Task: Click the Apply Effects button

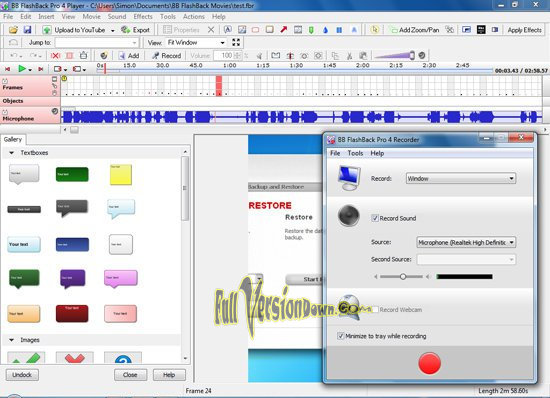Action: pyautogui.click(x=524, y=30)
